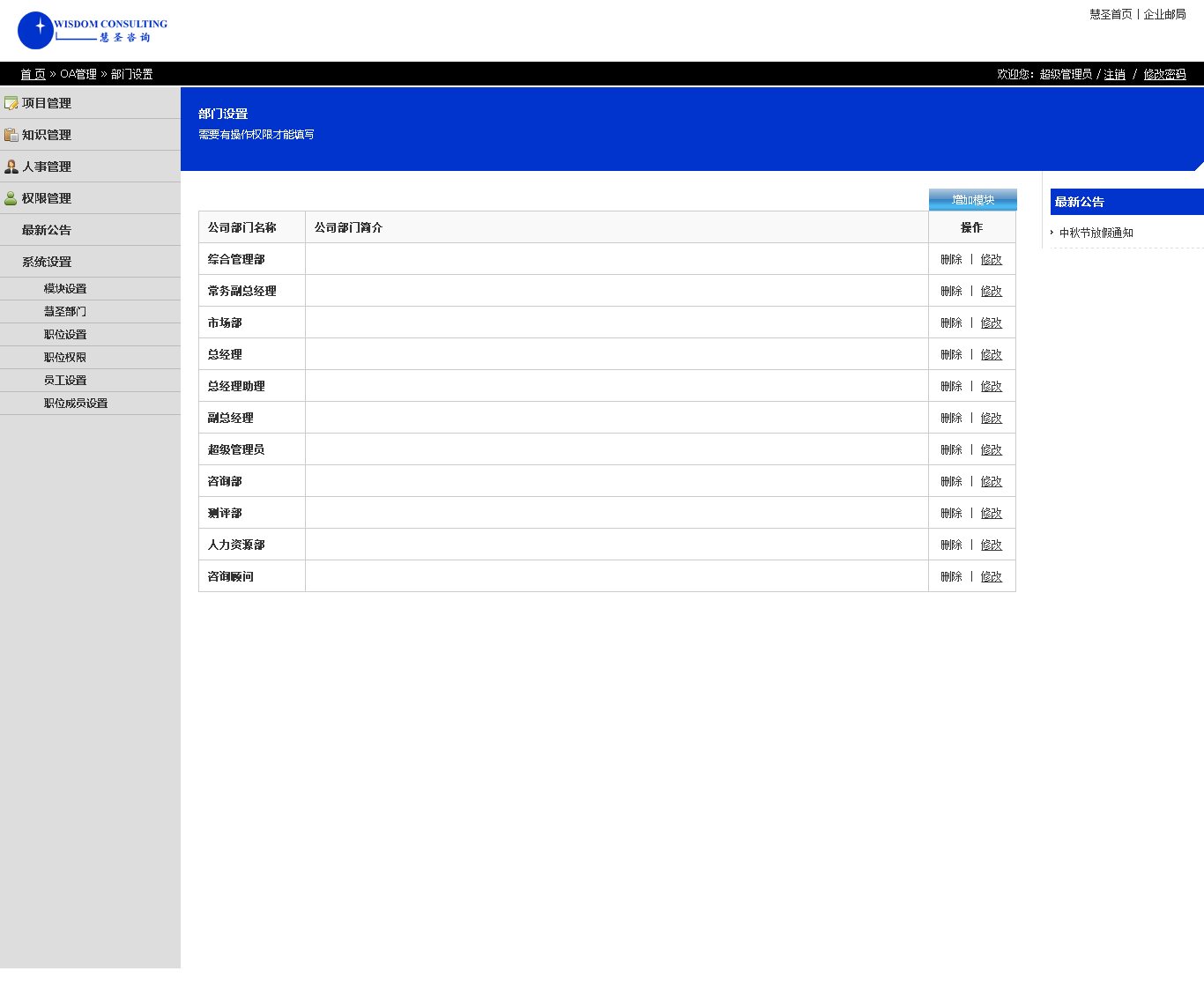The width and height of the screenshot is (1204, 986).
Task: Modify the 市场部 department entry
Action: point(992,323)
